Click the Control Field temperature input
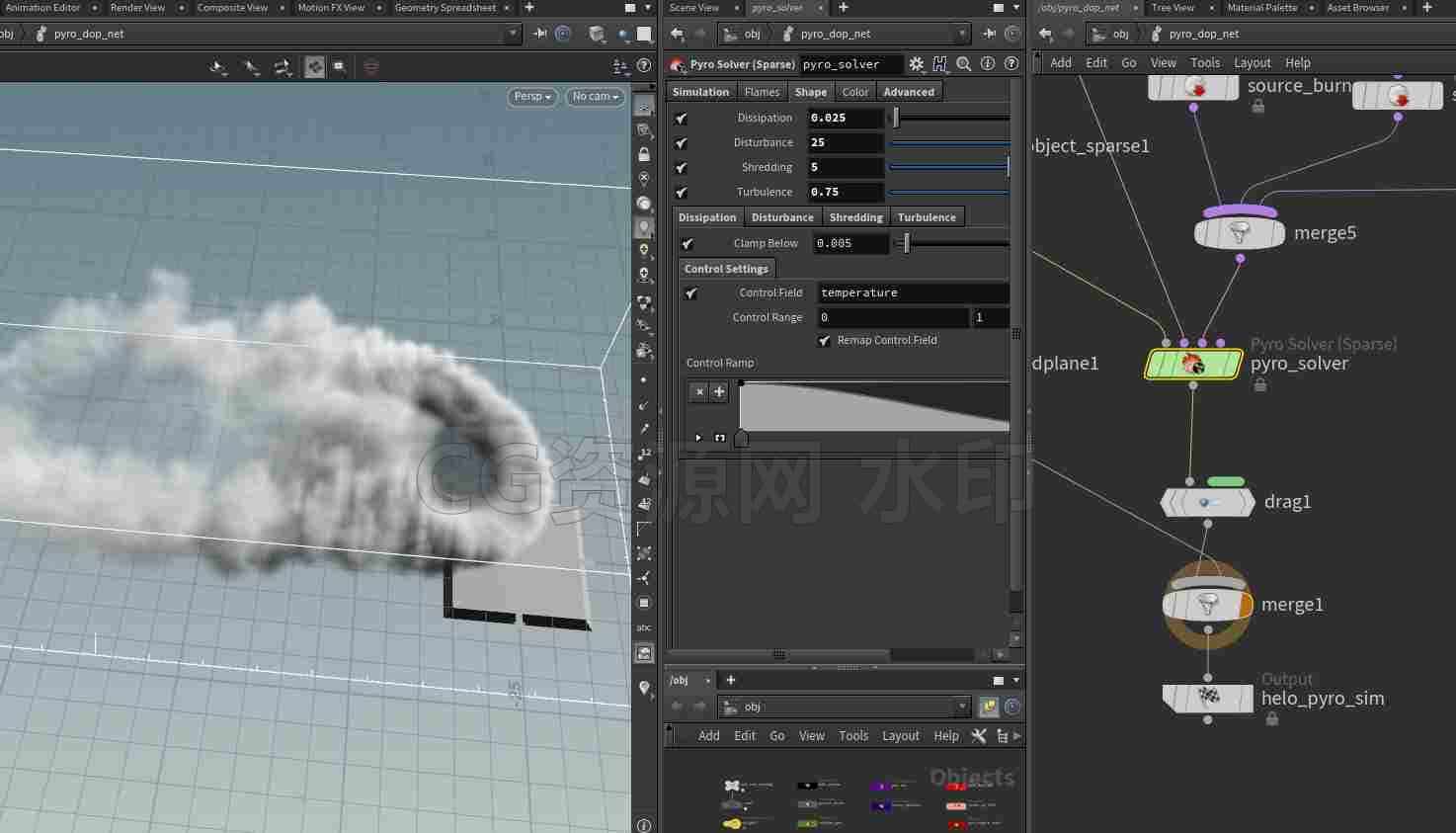 coord(914,293)
